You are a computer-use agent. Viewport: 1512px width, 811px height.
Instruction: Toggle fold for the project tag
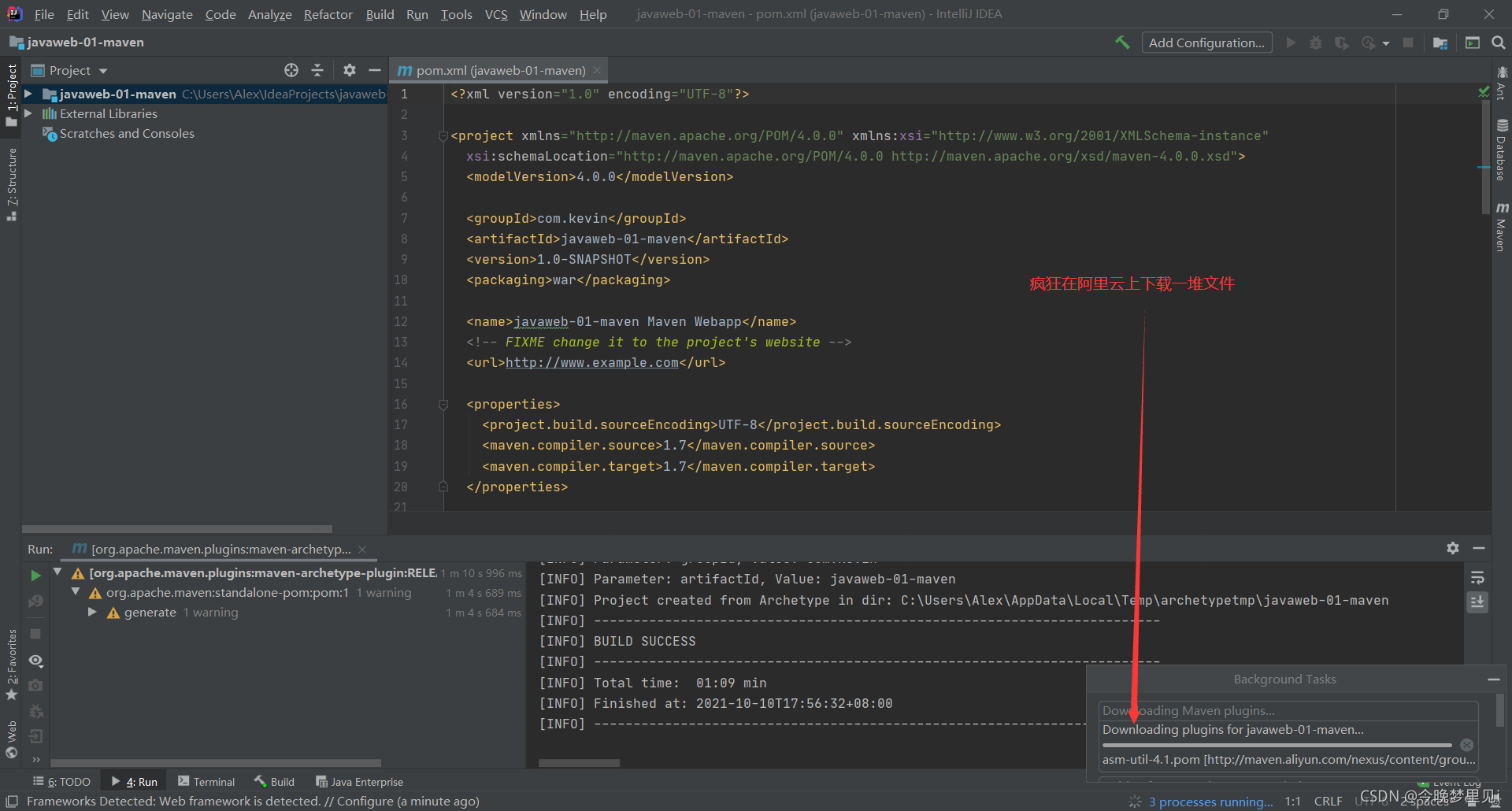pyautogui.click(x=443, y=136)
